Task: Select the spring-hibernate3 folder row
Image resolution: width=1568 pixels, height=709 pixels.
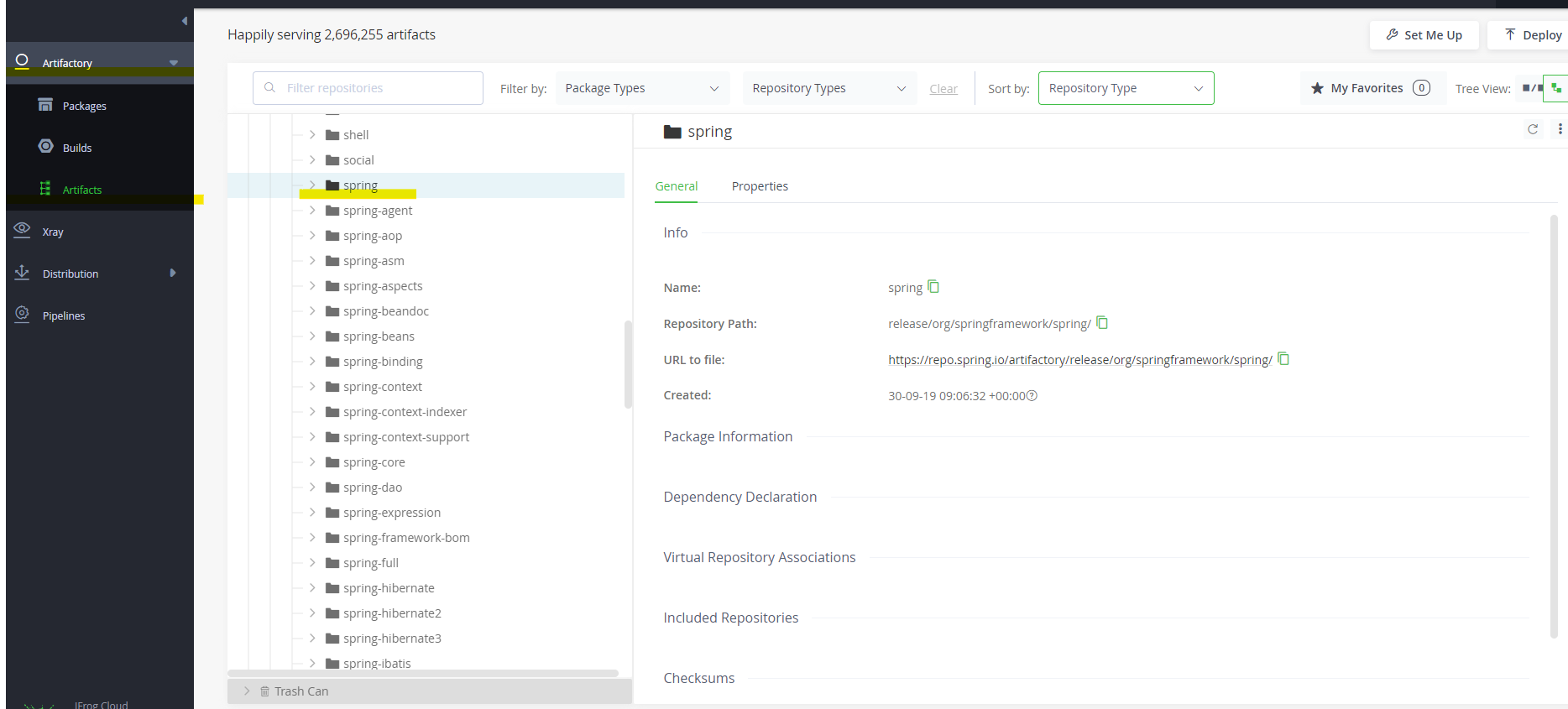Action: tap(426, 639)
